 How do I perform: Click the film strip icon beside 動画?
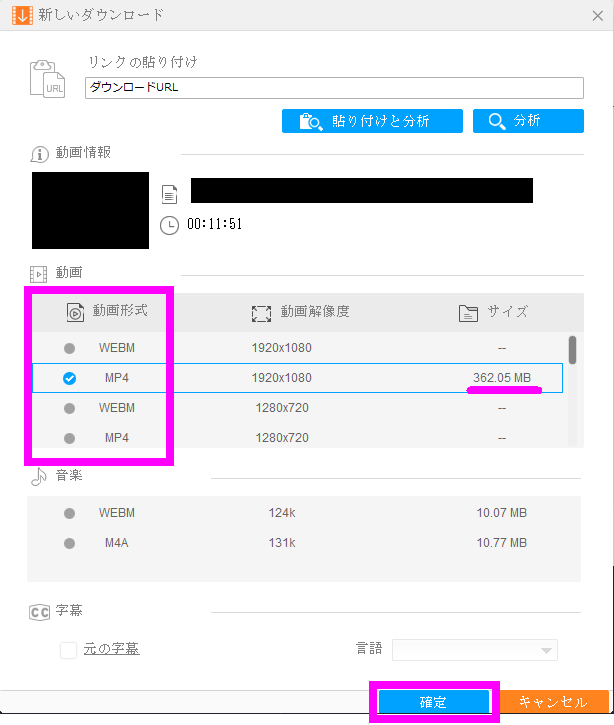pos(38,274)
